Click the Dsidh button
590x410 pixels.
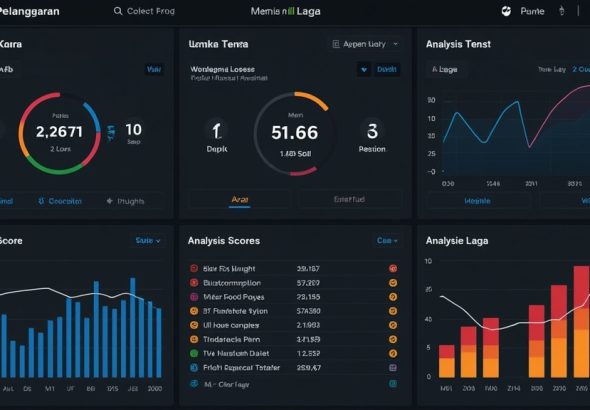[387, 70]
